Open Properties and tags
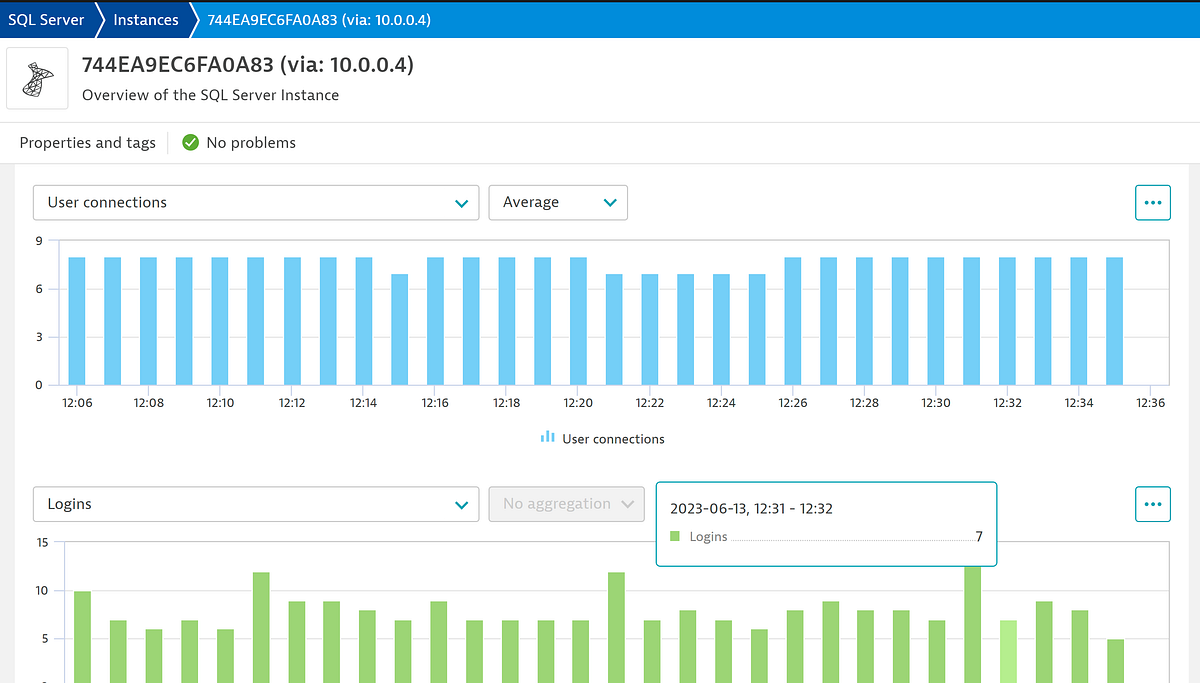The width and height of the screenshot is (1200, 683). click(x=87, y=143)
